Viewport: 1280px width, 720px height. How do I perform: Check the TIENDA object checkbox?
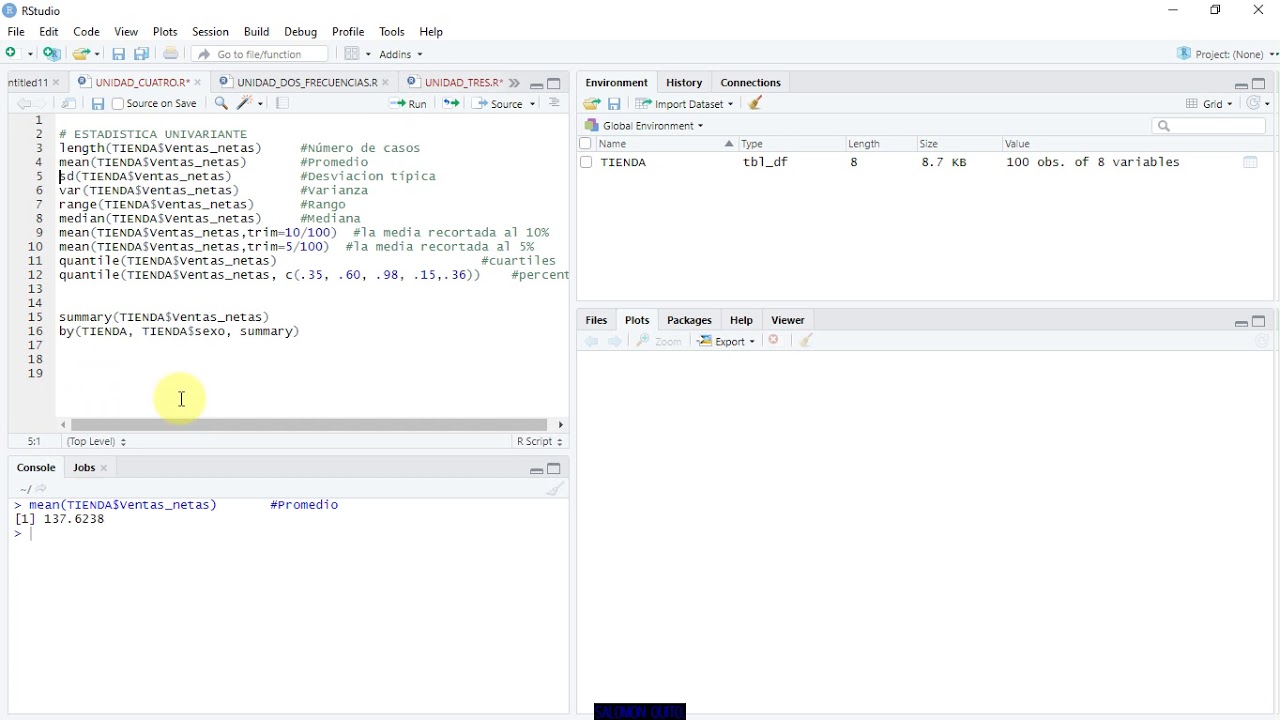tap(586, 162)
